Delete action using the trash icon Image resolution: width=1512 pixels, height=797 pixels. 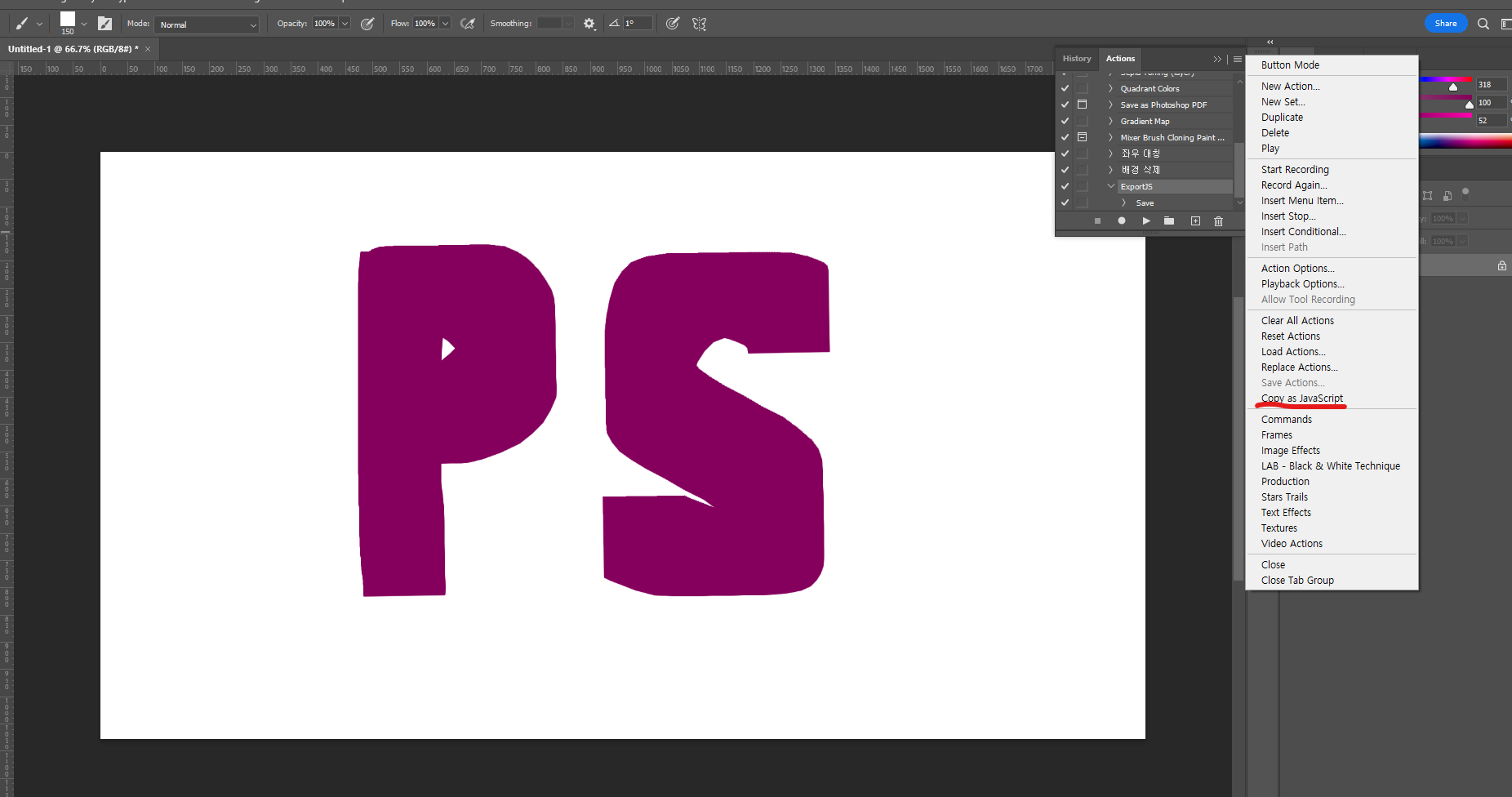pos(1218,221)
